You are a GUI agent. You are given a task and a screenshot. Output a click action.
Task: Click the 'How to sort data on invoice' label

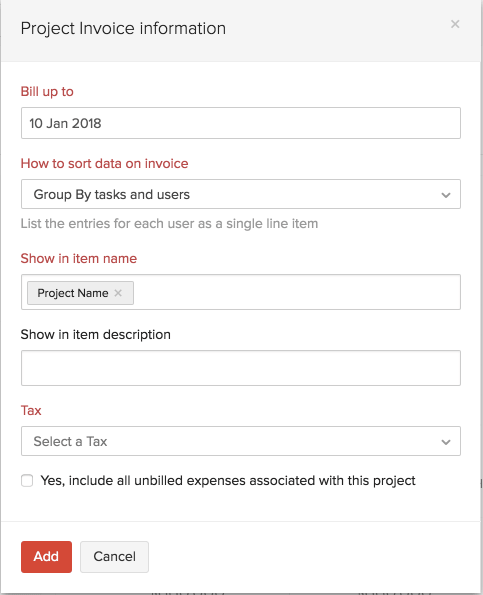pyautogui.click(x=104, y=164)
